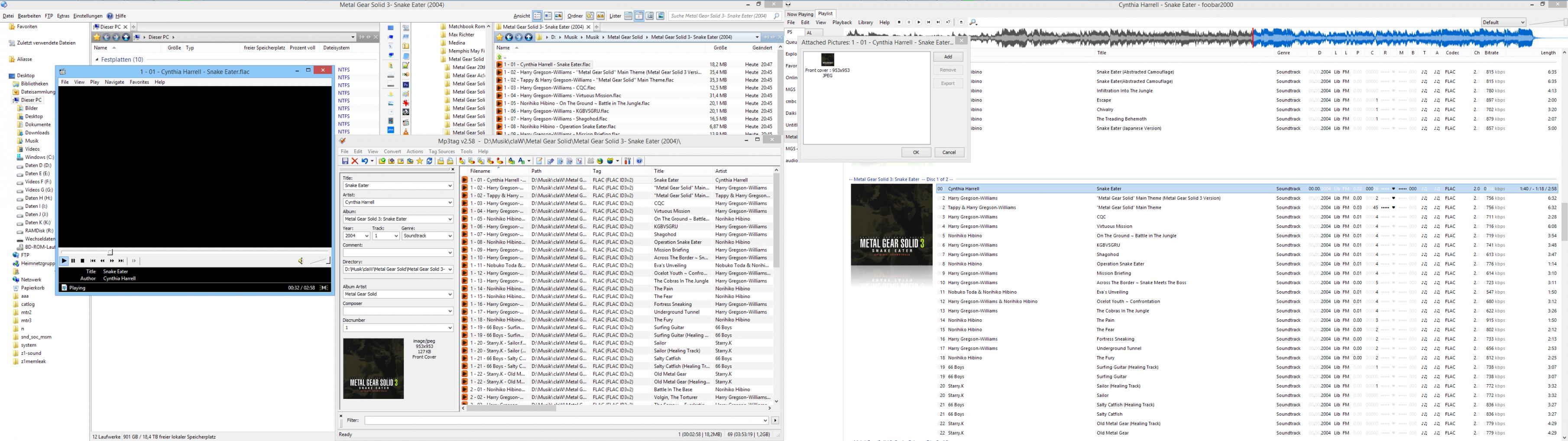Click foobar2000 eject/open icon

(x=961, y=23)
